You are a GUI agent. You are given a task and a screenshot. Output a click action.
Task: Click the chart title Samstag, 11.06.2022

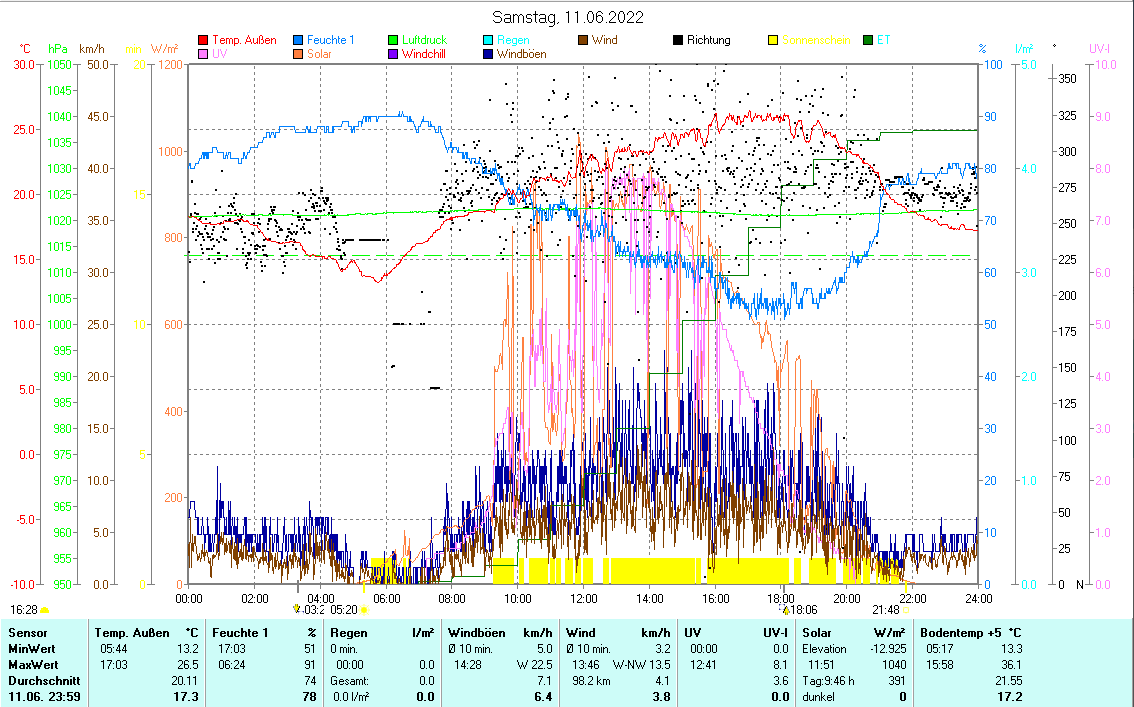click(568, 17)
